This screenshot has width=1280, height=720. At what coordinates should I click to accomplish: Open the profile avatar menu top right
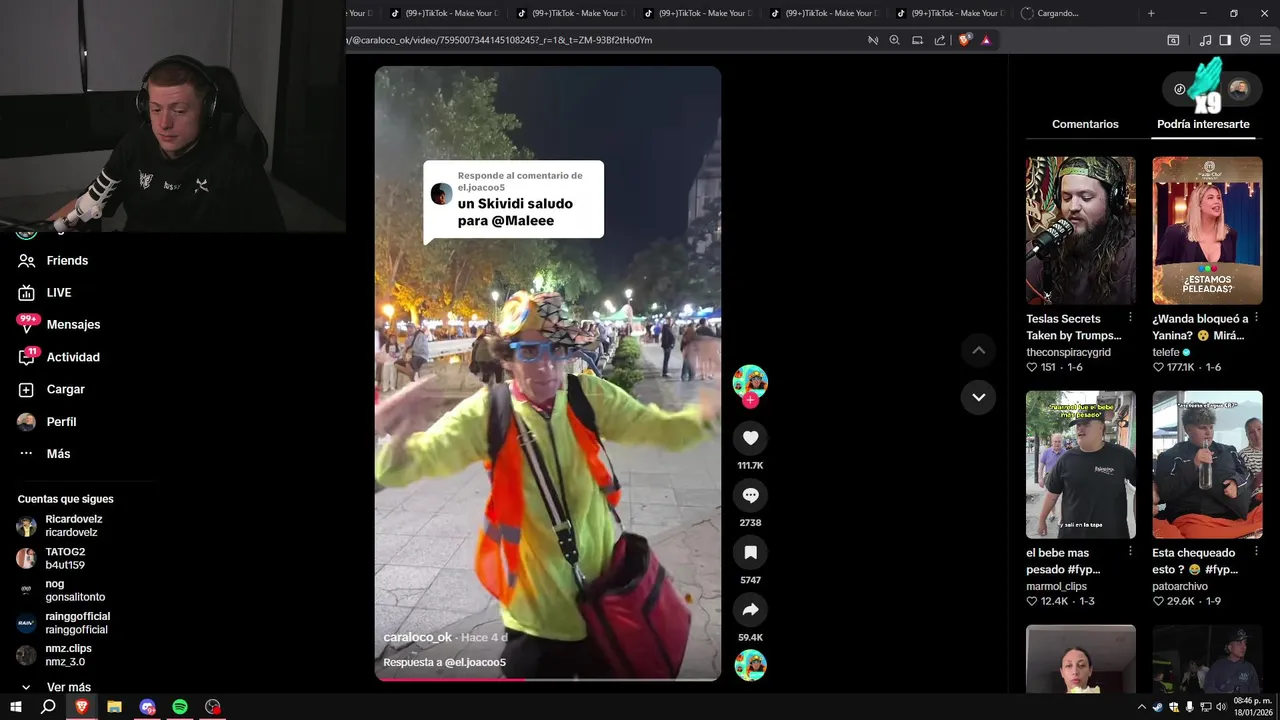[1239, 89]
